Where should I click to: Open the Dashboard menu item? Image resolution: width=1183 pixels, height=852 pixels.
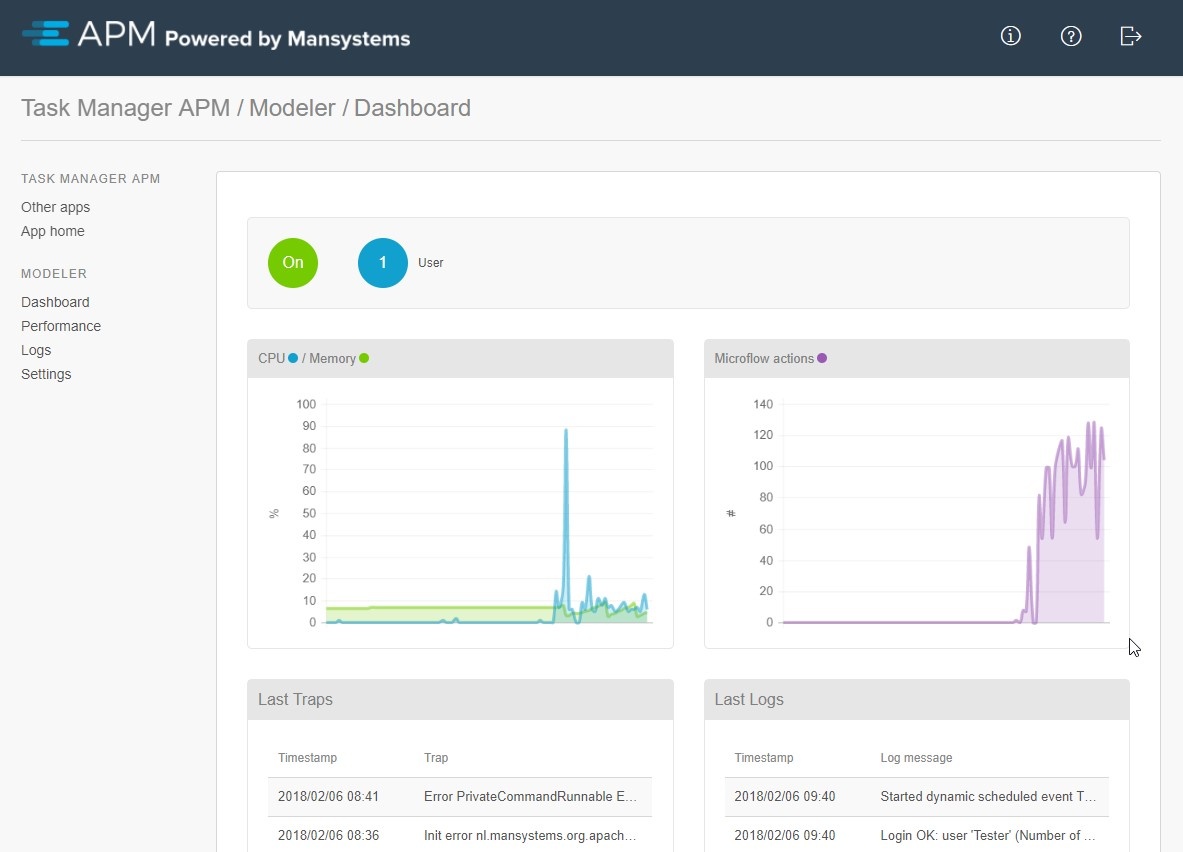[55, 302]
